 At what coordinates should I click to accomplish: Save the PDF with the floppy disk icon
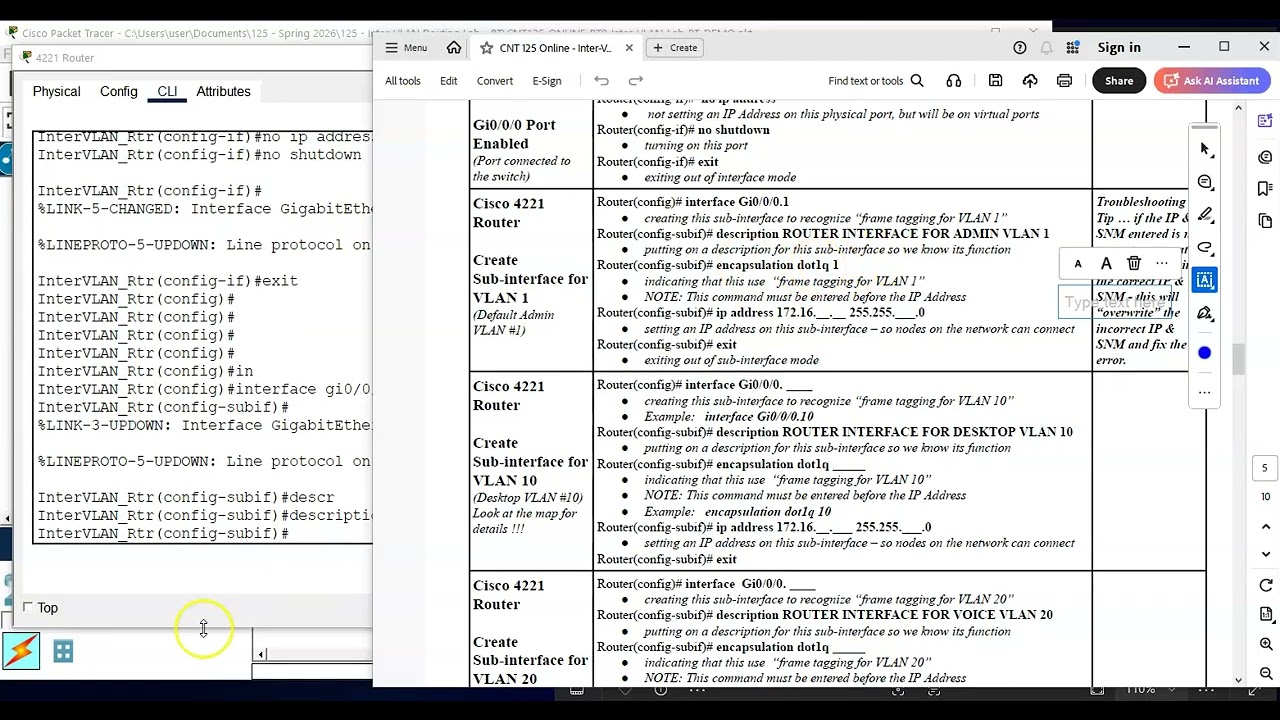[x=995, y=81]
